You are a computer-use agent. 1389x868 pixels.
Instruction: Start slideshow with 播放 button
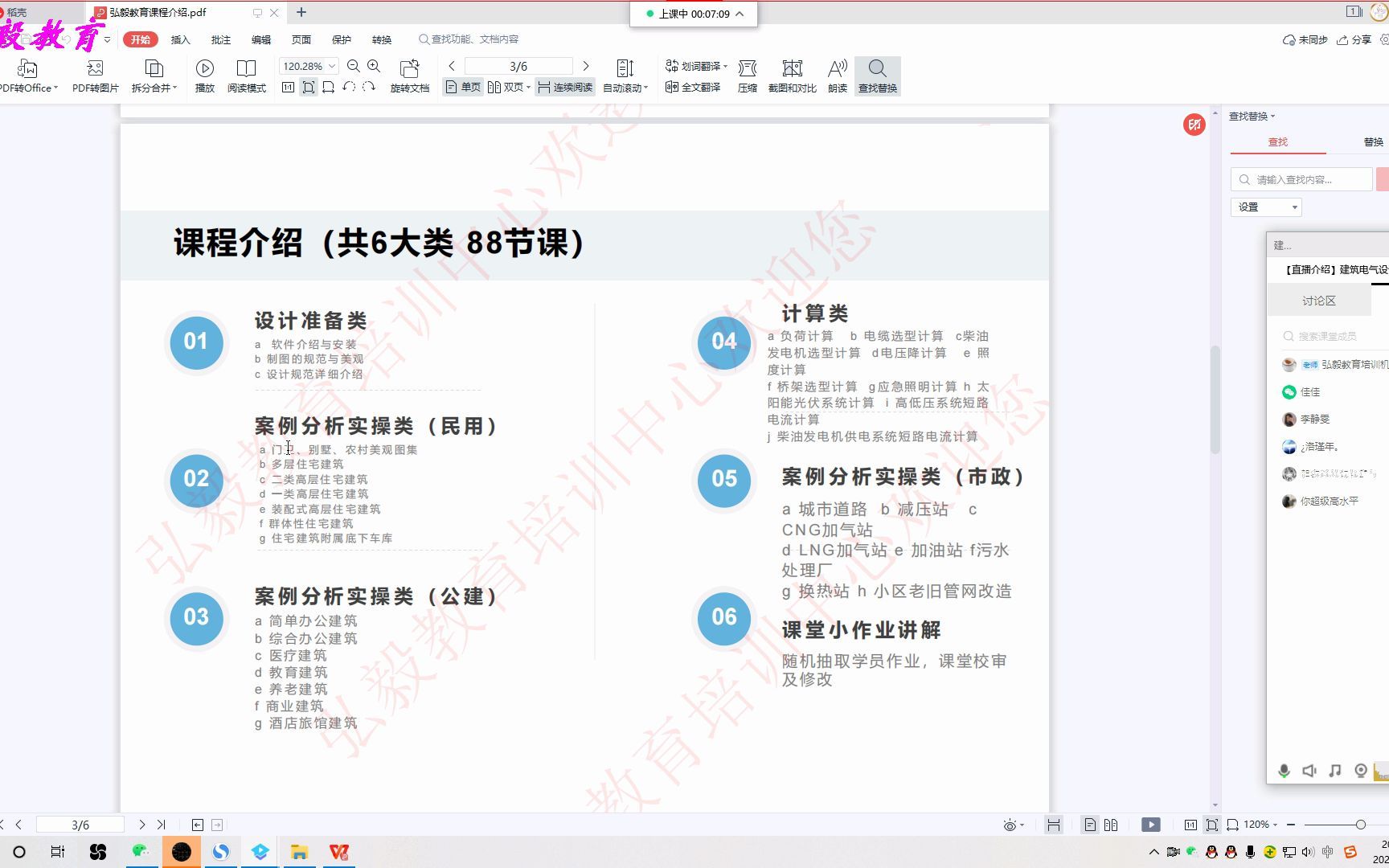[205, 76]
